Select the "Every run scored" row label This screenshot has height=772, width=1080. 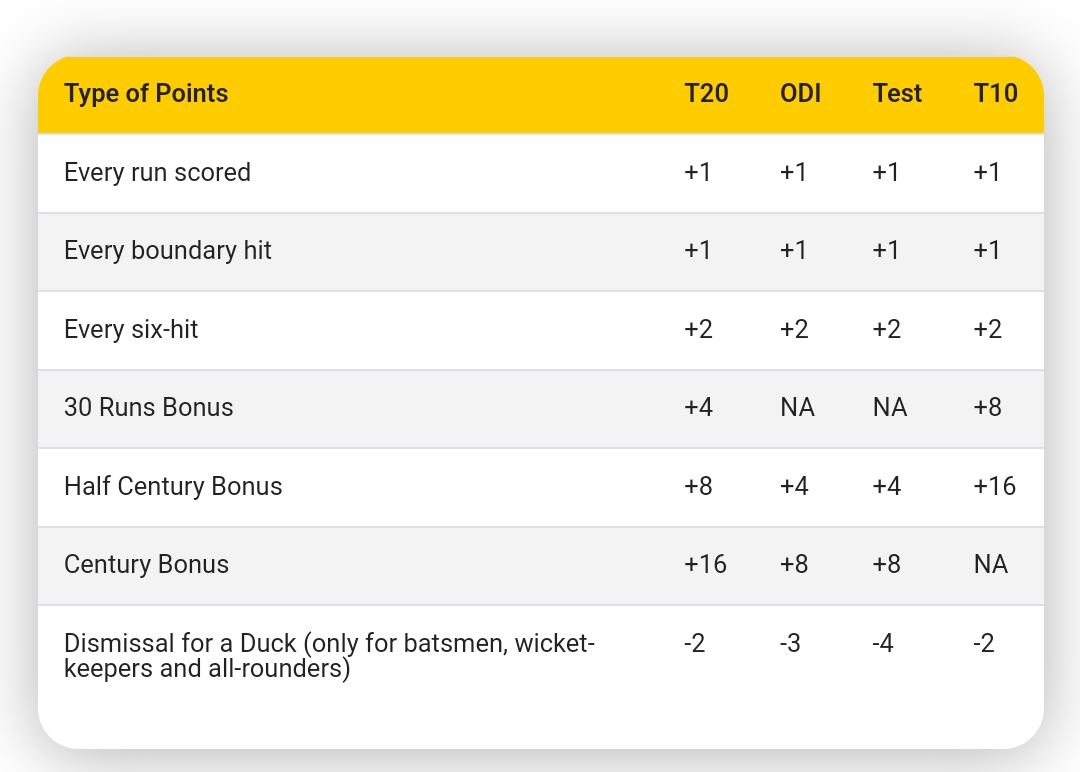[157, 173]
